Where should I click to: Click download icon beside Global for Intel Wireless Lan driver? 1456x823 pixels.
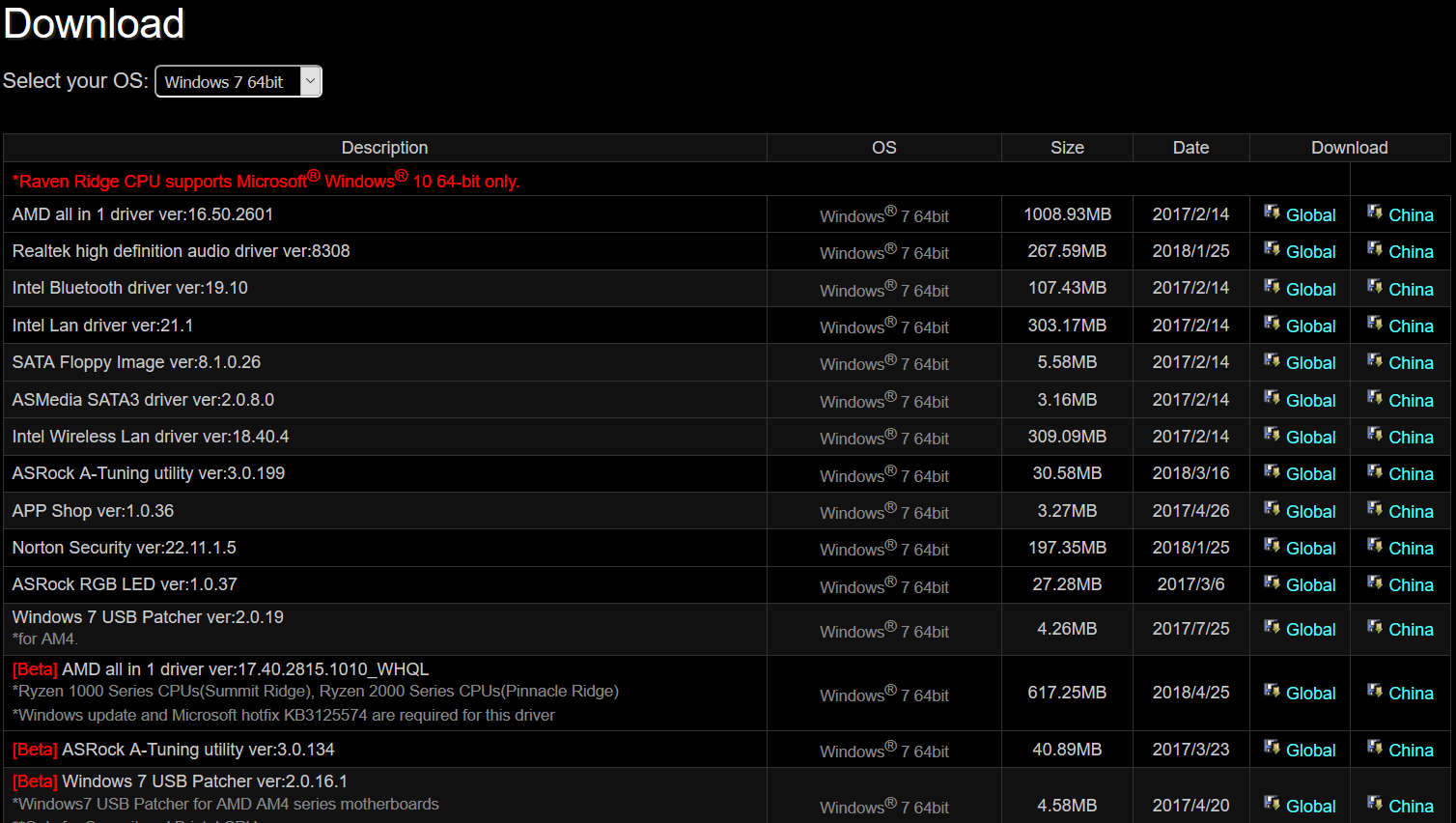coord(1272,435)
